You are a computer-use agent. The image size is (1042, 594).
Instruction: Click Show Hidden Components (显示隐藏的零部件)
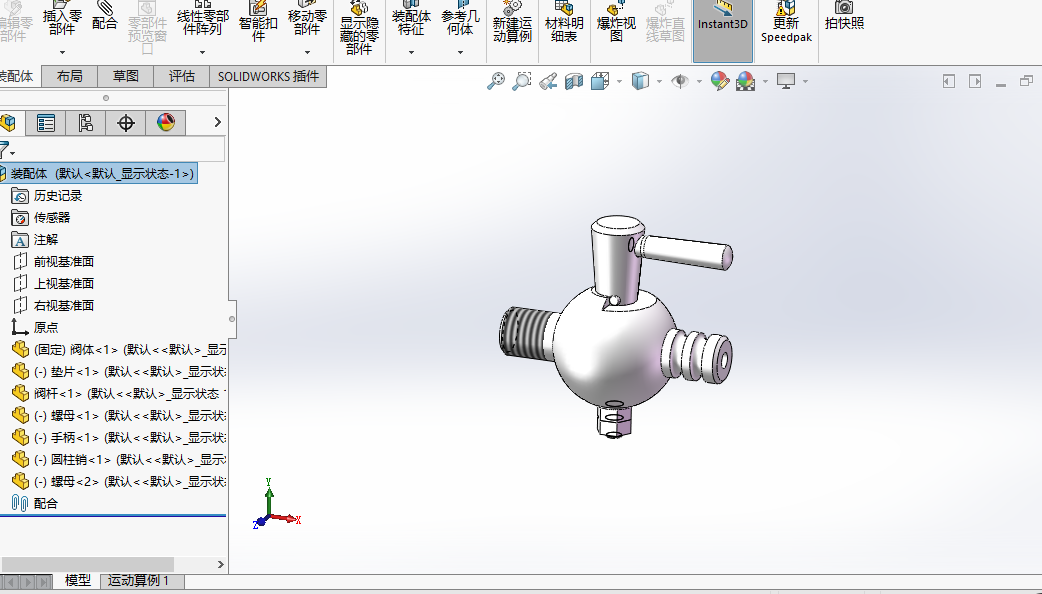click(x=360, y=30)
